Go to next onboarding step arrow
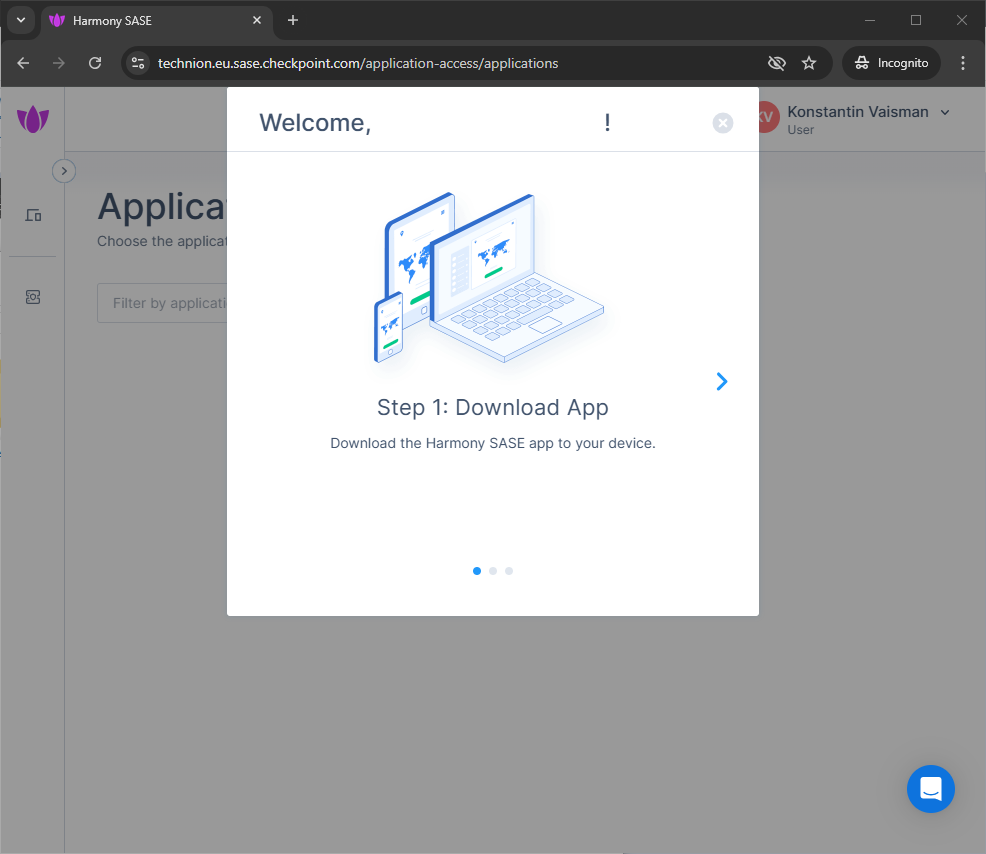Screen dimensions: 986x854 pos(722,381)
